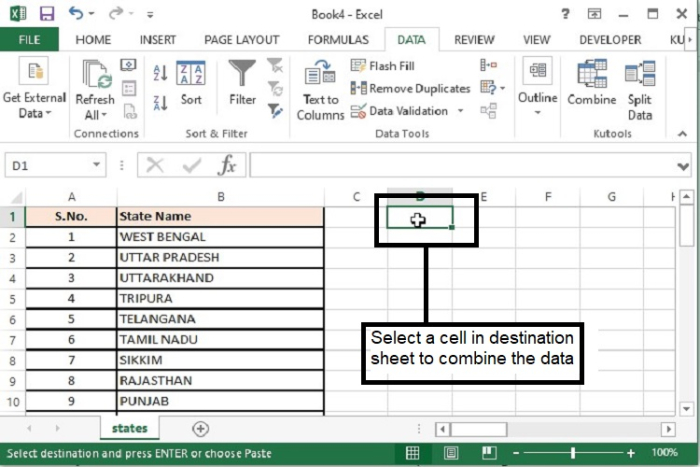The image size is (700, 467).
Task: Switch to Page Layout view in status bar
Action: click(x=451, y=453)
